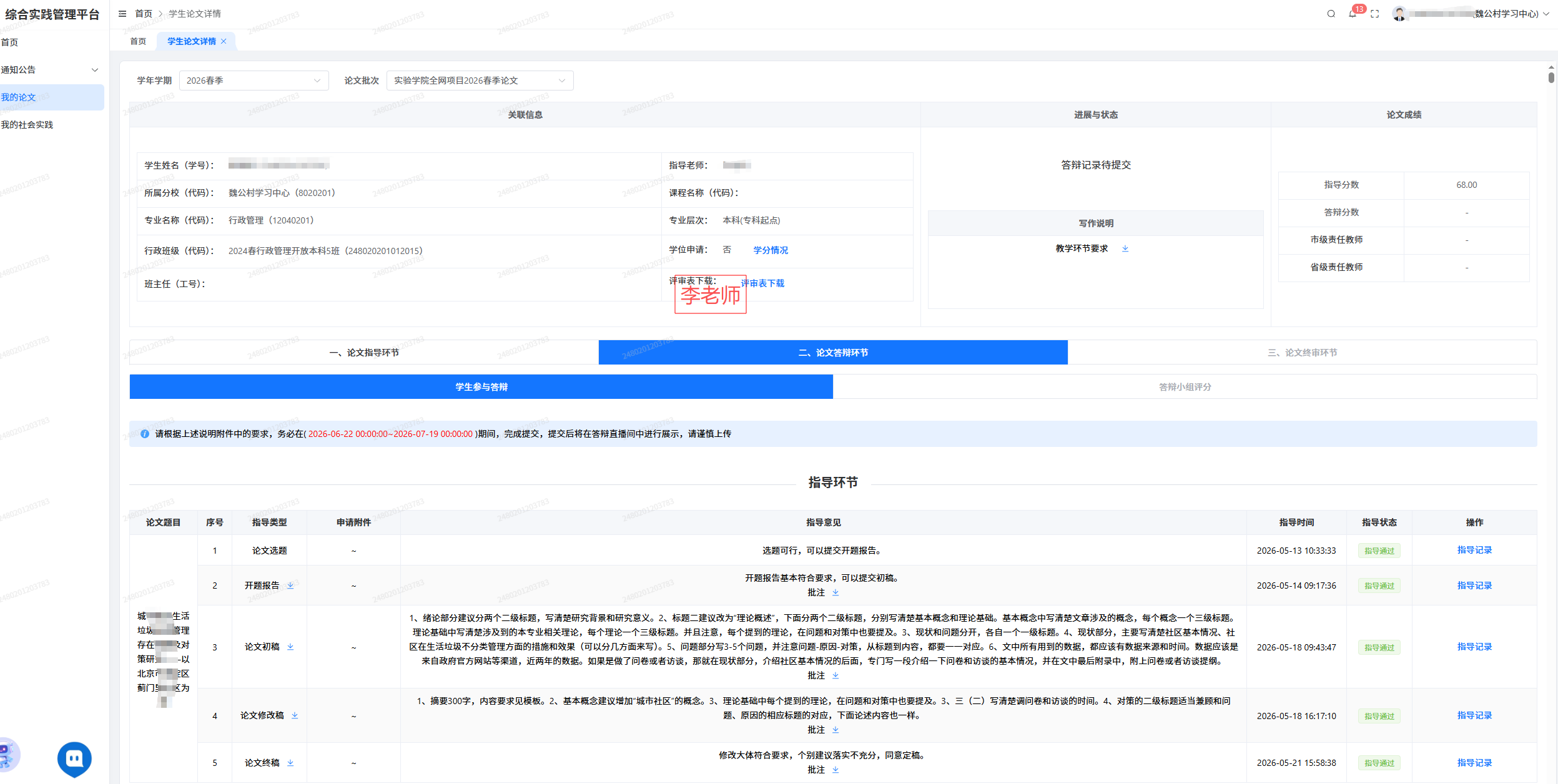
Task: Open the 论文批次 dropdown selector
Action: [480, 81]
